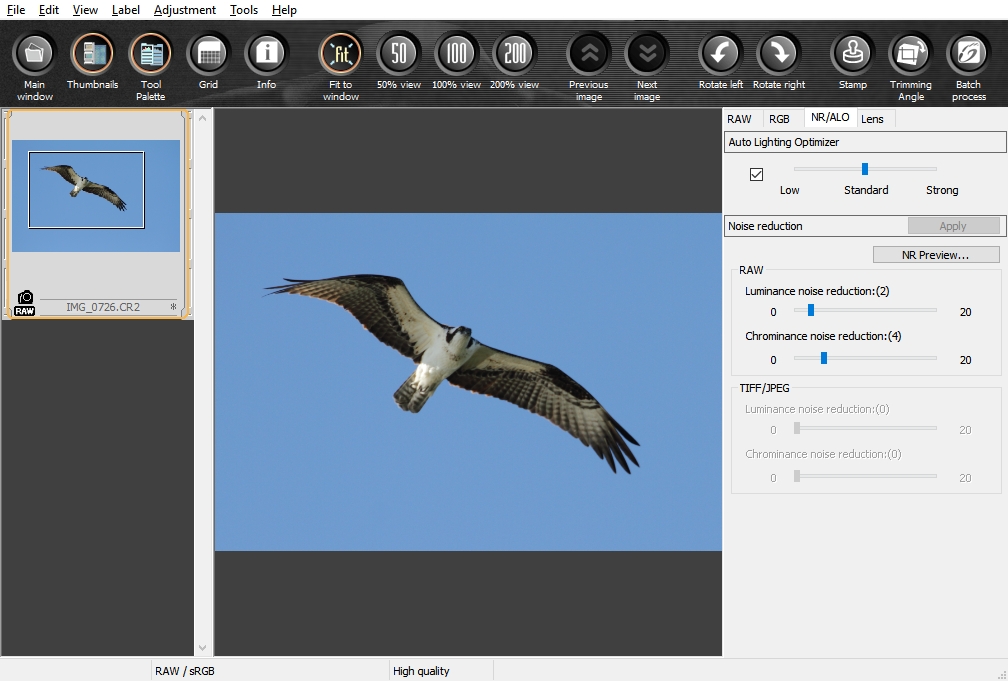Toggle the Tool Palette panel
1008x681 pixels.
(x=151, y=55)
